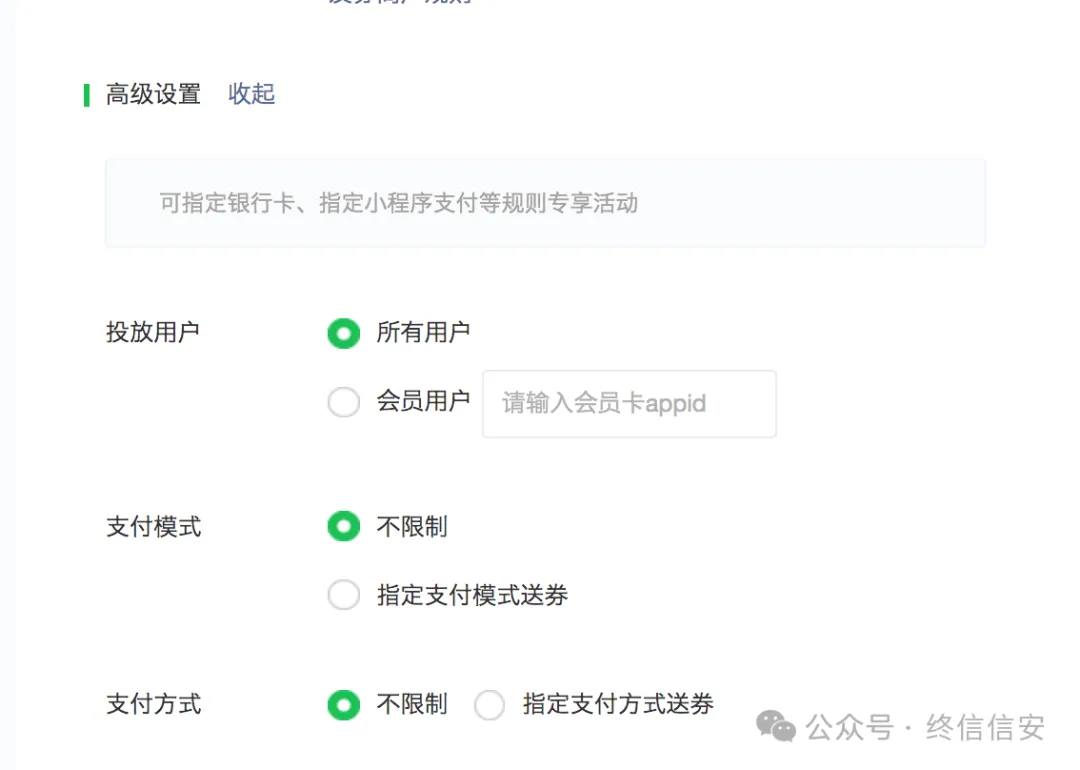1080x770 pixels.
Task: Click the gray rules banner about 银行卡 activities
Action: click(x=545, y=203)
